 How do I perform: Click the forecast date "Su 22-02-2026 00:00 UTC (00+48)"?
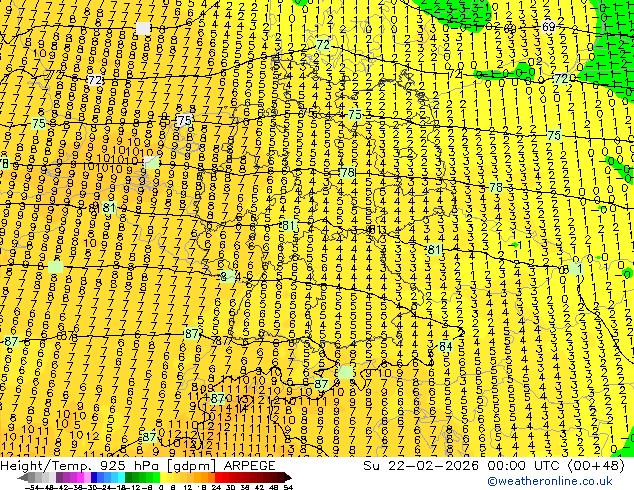coord(494,465)
